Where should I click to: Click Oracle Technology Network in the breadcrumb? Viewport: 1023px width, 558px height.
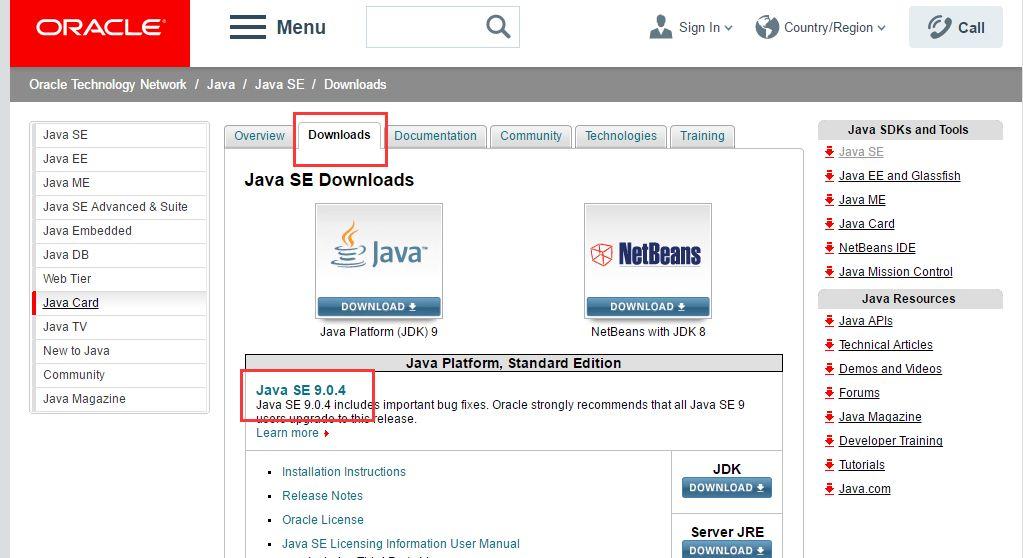(x=108, y=84)
